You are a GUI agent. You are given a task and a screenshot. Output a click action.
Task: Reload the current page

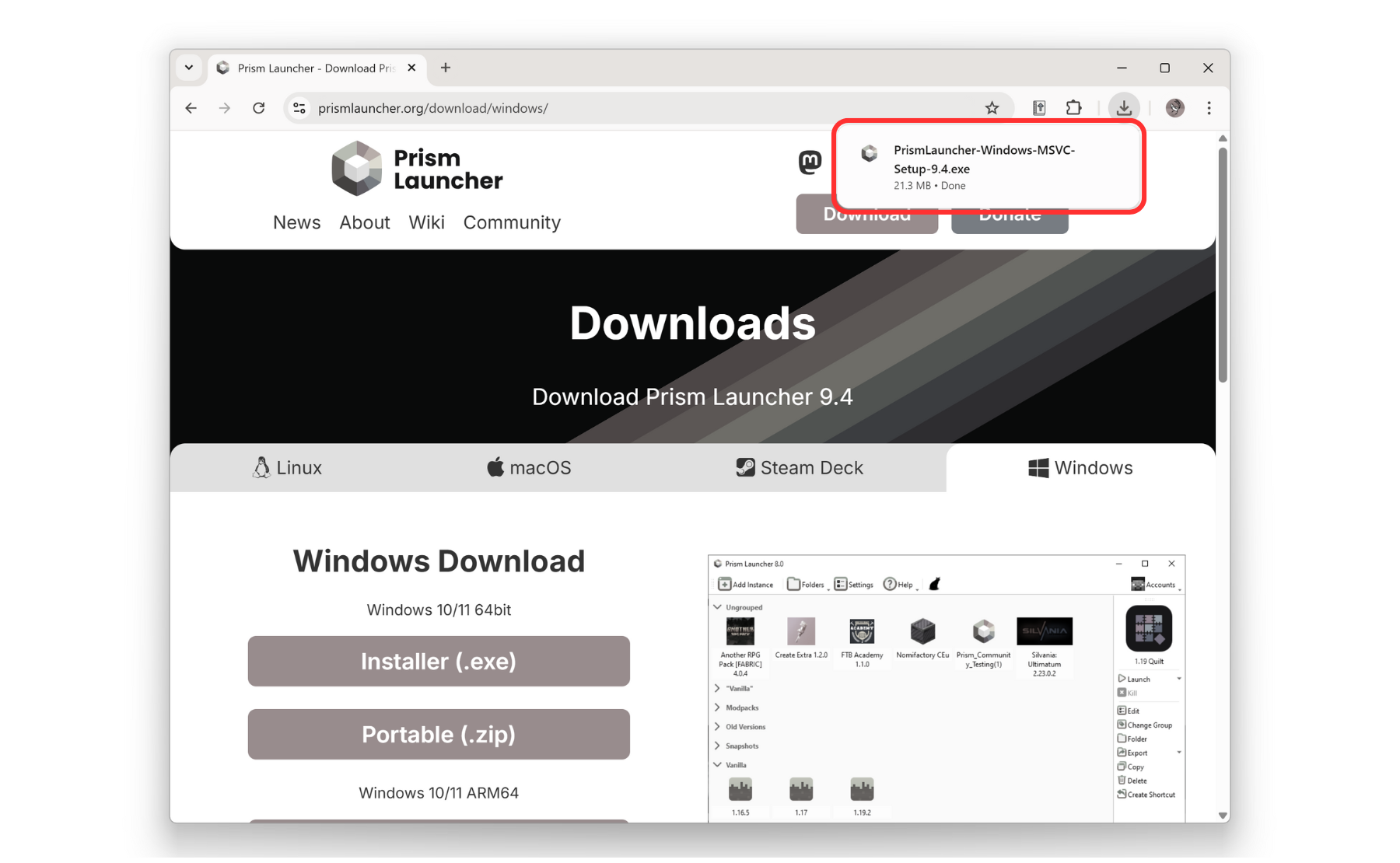pyautogui.click(x=259, y=108)
